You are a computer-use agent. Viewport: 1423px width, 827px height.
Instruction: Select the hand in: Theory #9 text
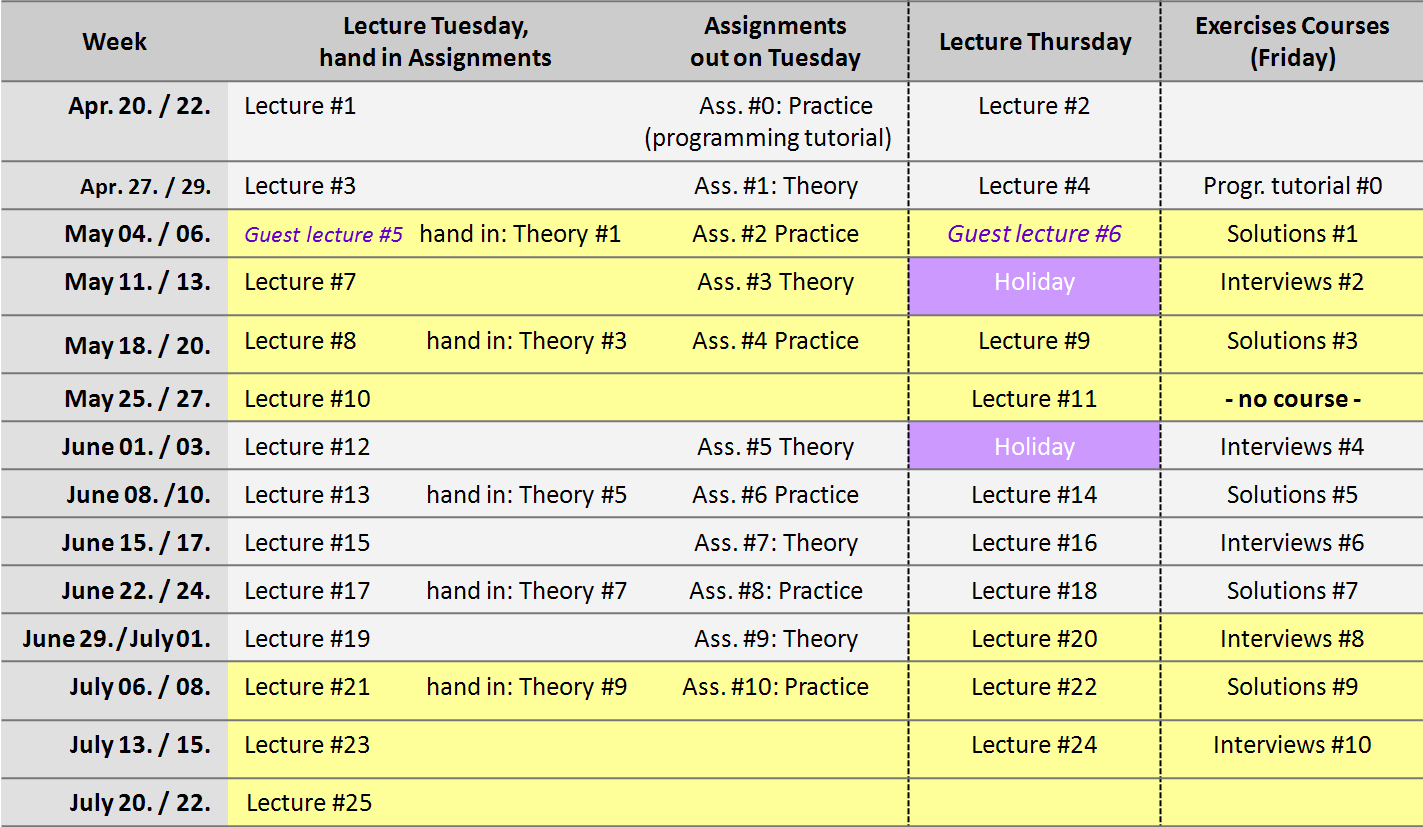527,687
